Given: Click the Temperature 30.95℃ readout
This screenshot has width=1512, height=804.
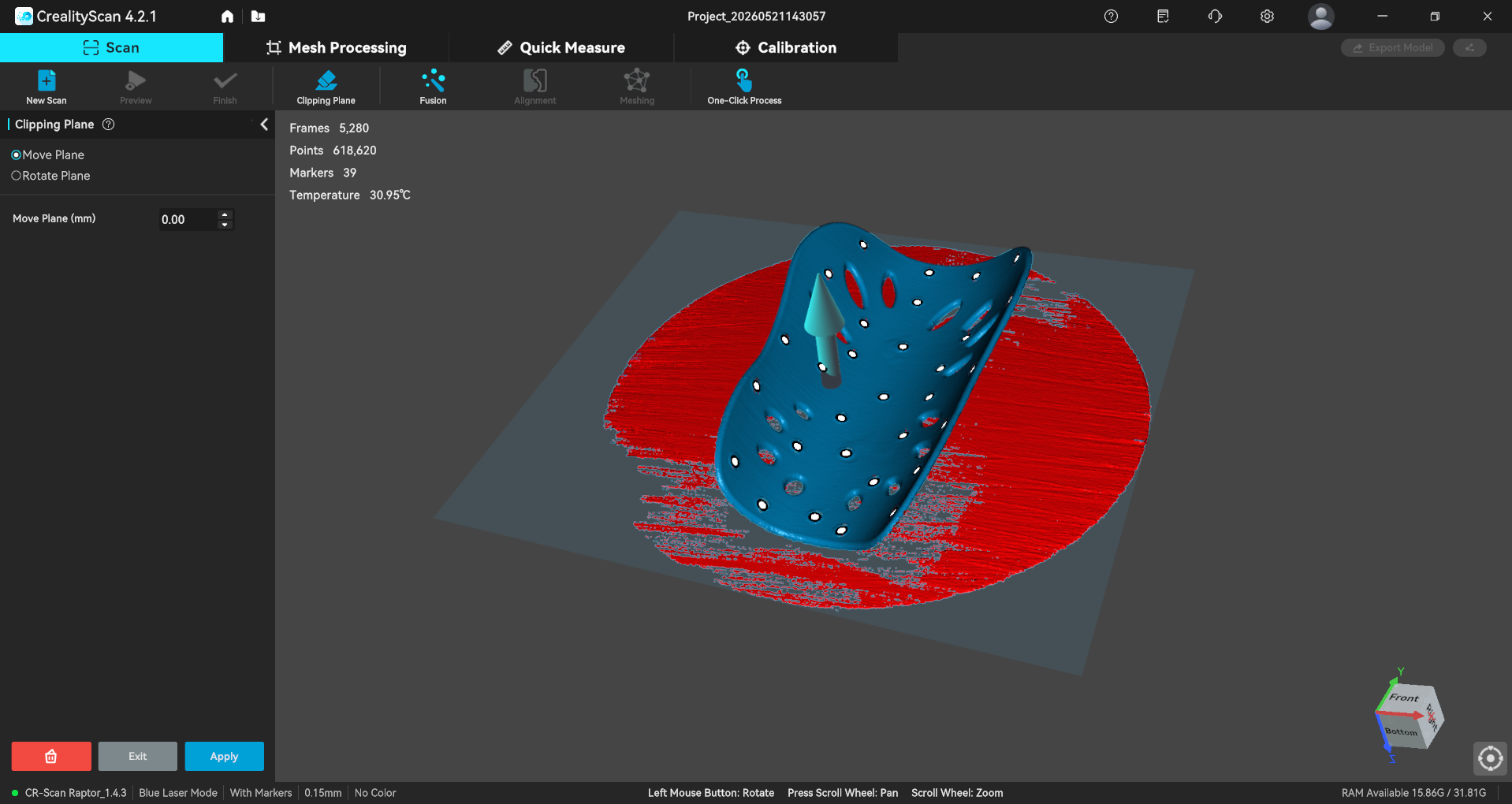Looking at the screenshot, I should [349, 195].
